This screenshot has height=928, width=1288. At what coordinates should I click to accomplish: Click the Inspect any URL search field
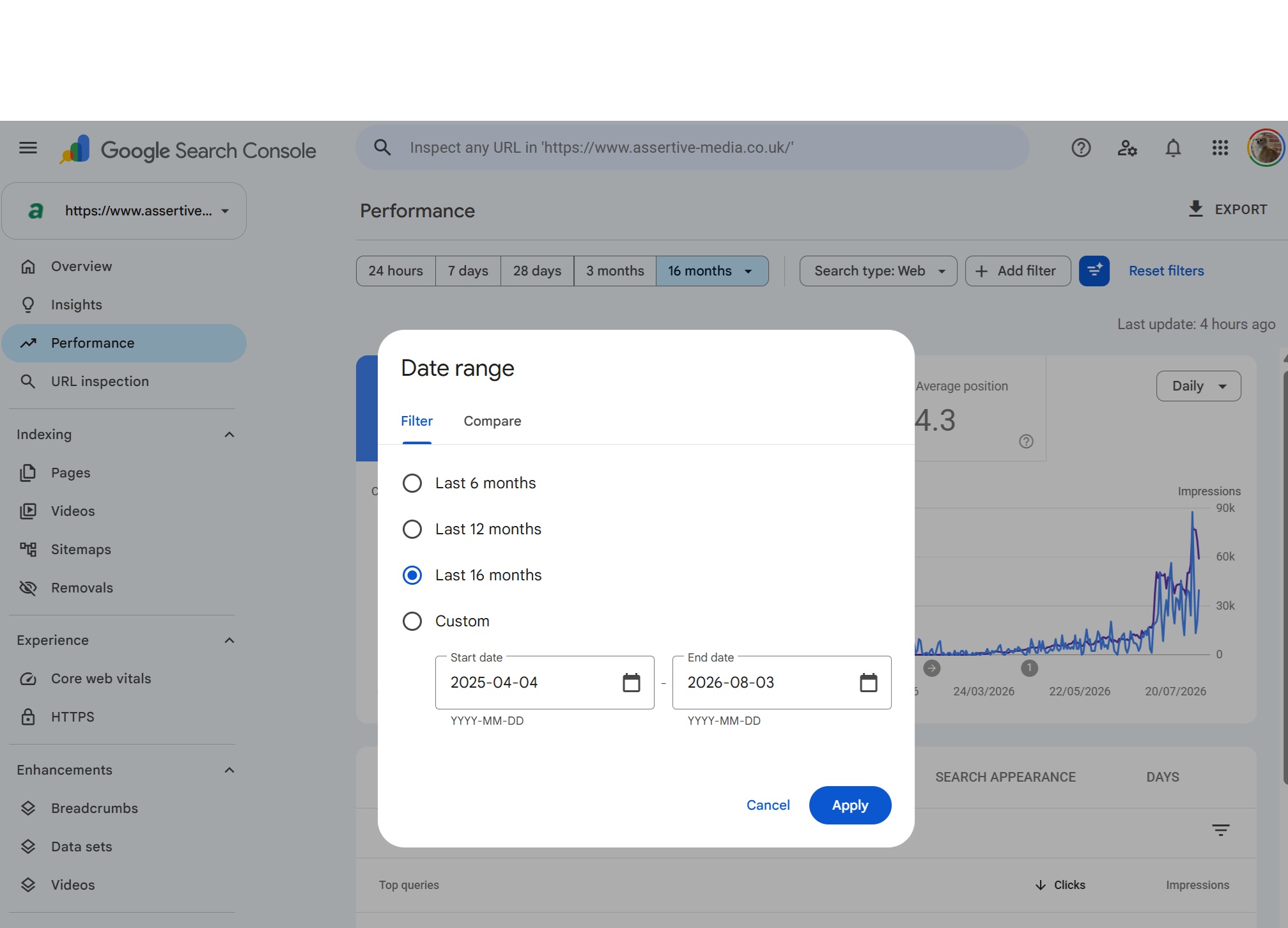point(692,148)
